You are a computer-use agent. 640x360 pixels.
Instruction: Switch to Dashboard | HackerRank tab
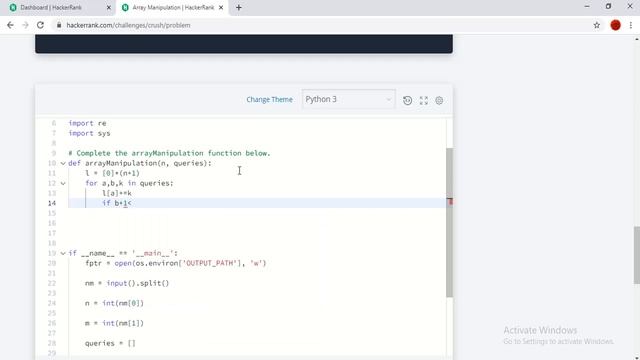(x=51, y=7)
